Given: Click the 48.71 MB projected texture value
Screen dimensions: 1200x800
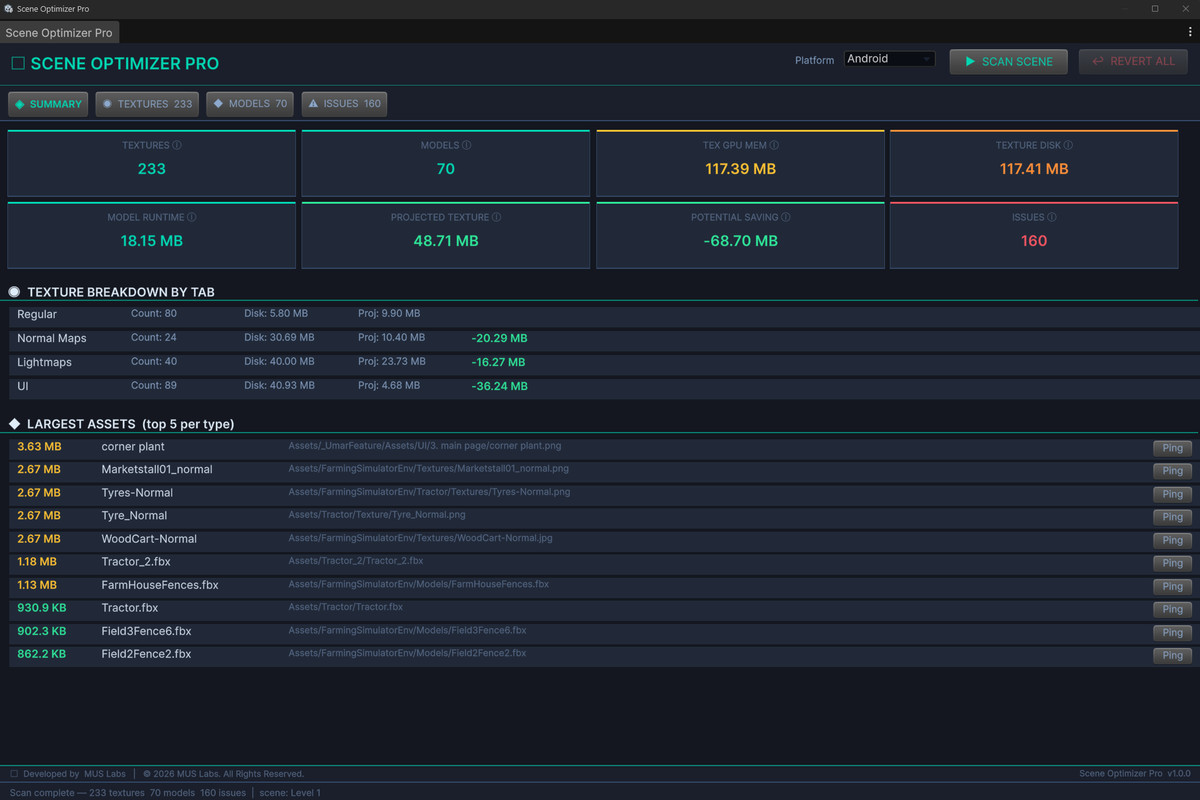Looking at the screenshot, I should coord(446,241).
